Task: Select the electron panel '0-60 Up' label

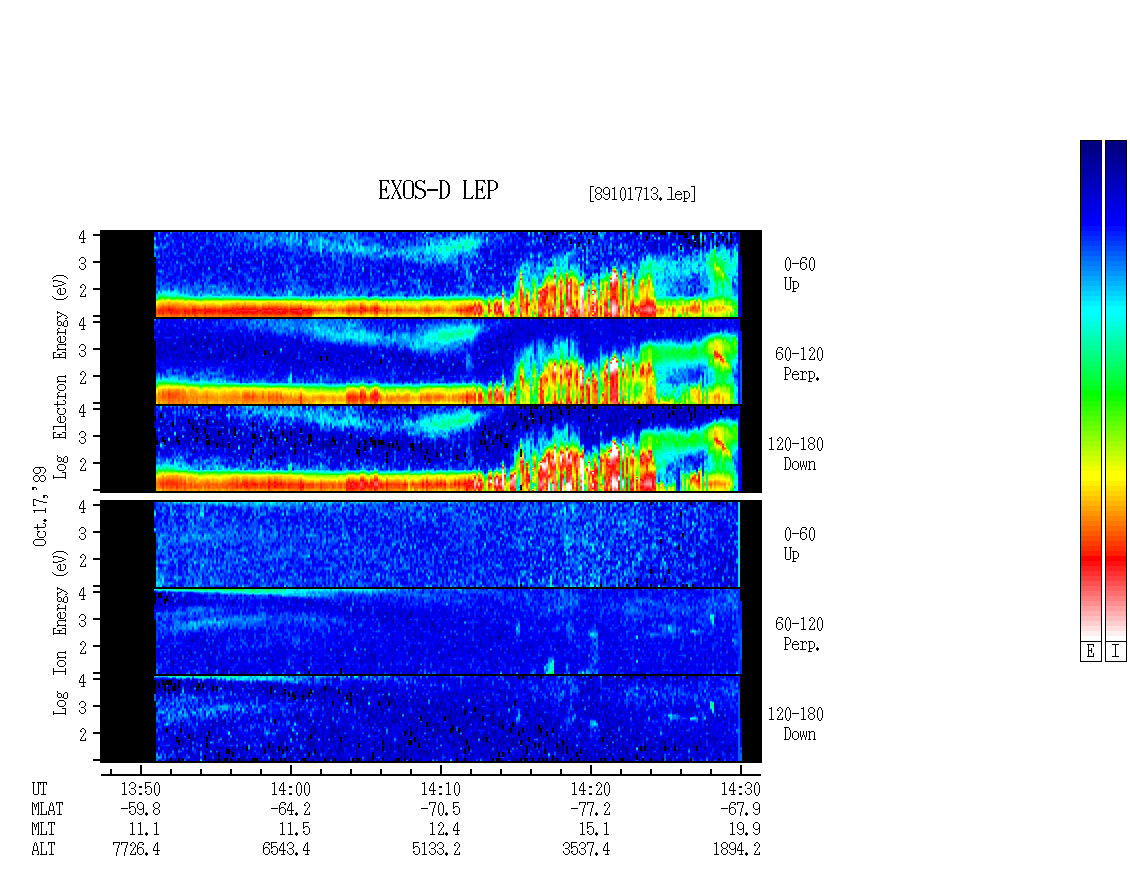Action: (x=799, y=274)
